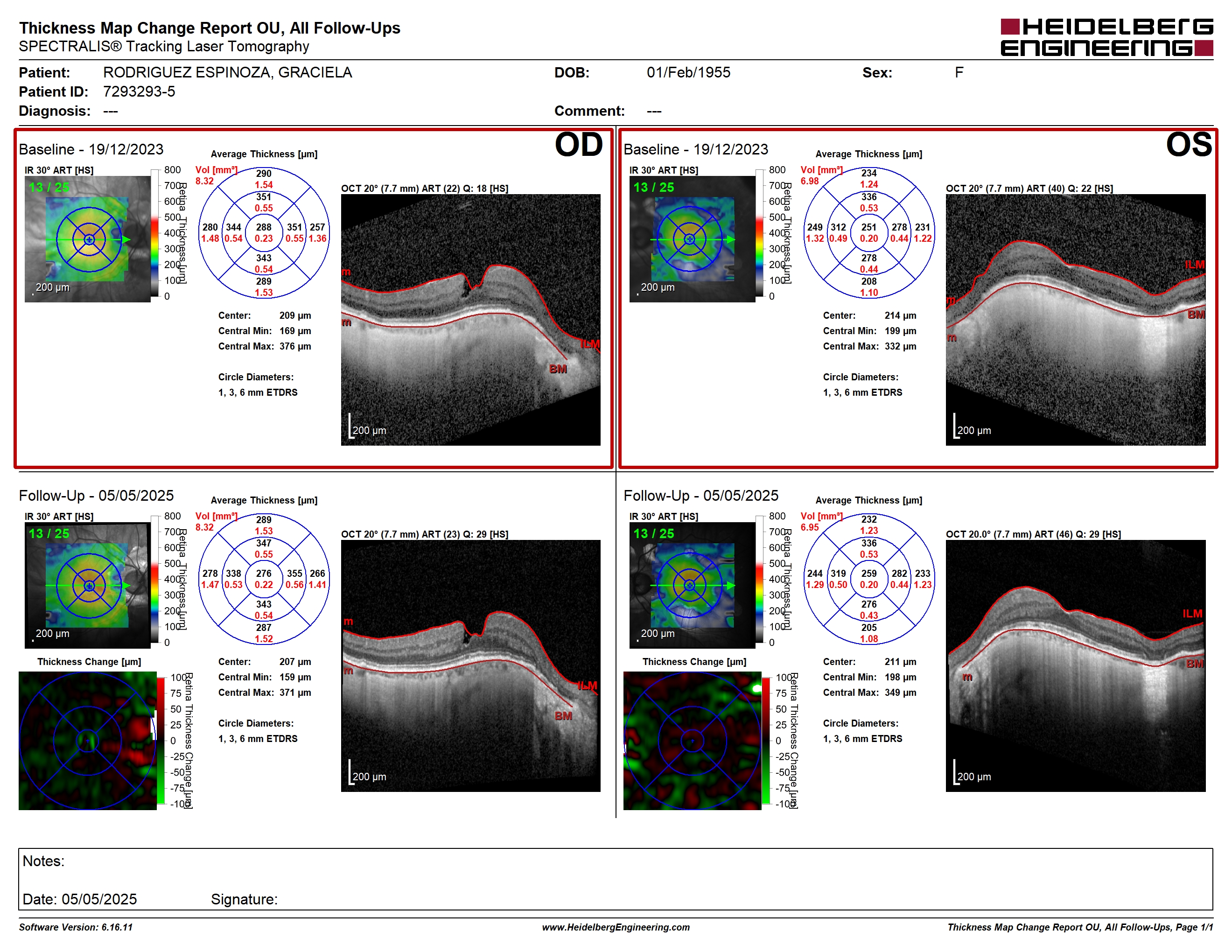Image resolution: width=1232 pixels, height=952 pixels.
Task: Click the Heidelberg Engineering logo
Action: (x=1106, y=37)
